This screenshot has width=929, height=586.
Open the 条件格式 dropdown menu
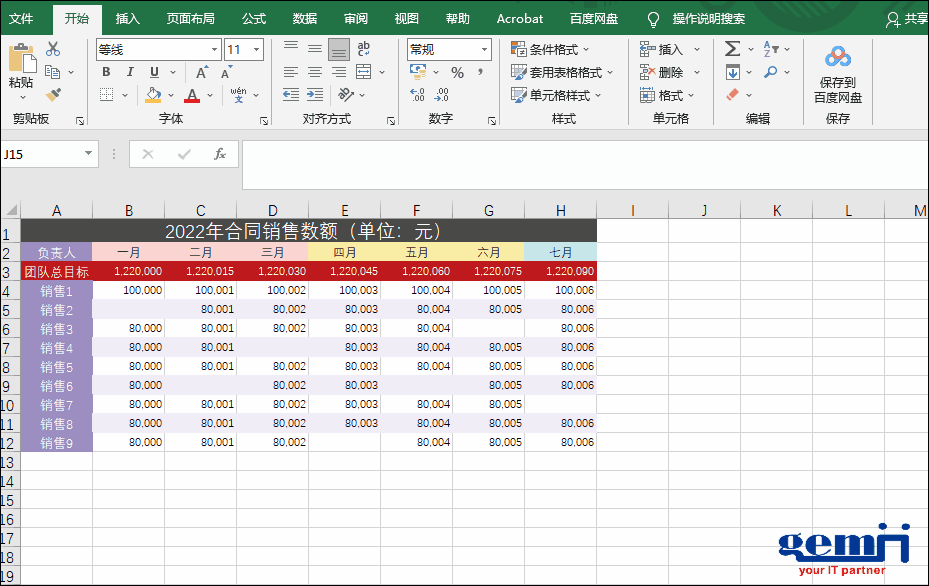(x=550, y=49)
